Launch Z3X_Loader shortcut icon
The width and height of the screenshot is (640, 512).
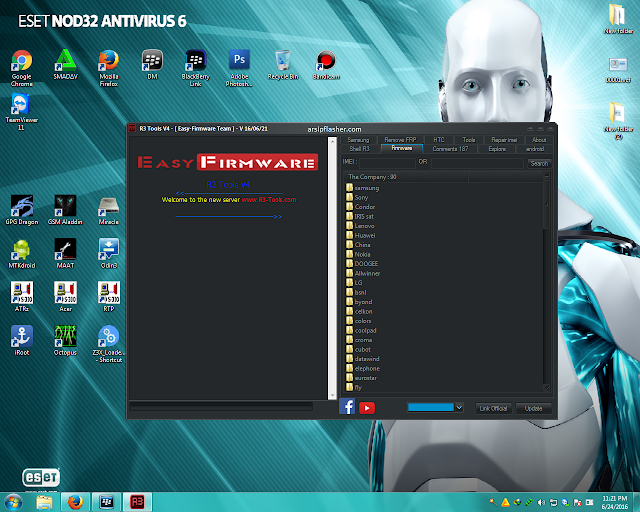tap(109, 344)
